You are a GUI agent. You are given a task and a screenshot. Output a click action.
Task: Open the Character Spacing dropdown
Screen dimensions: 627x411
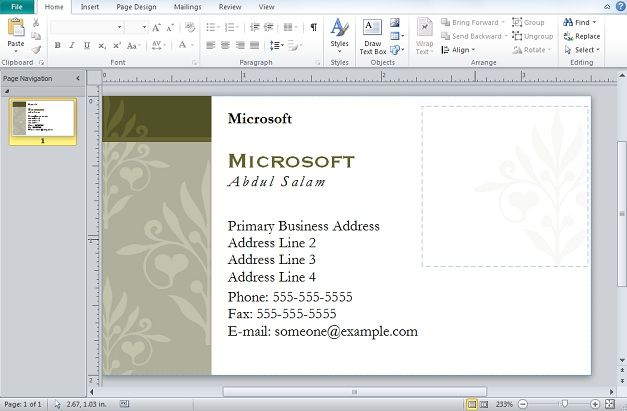pyautogui.click(x=158, y=45)
